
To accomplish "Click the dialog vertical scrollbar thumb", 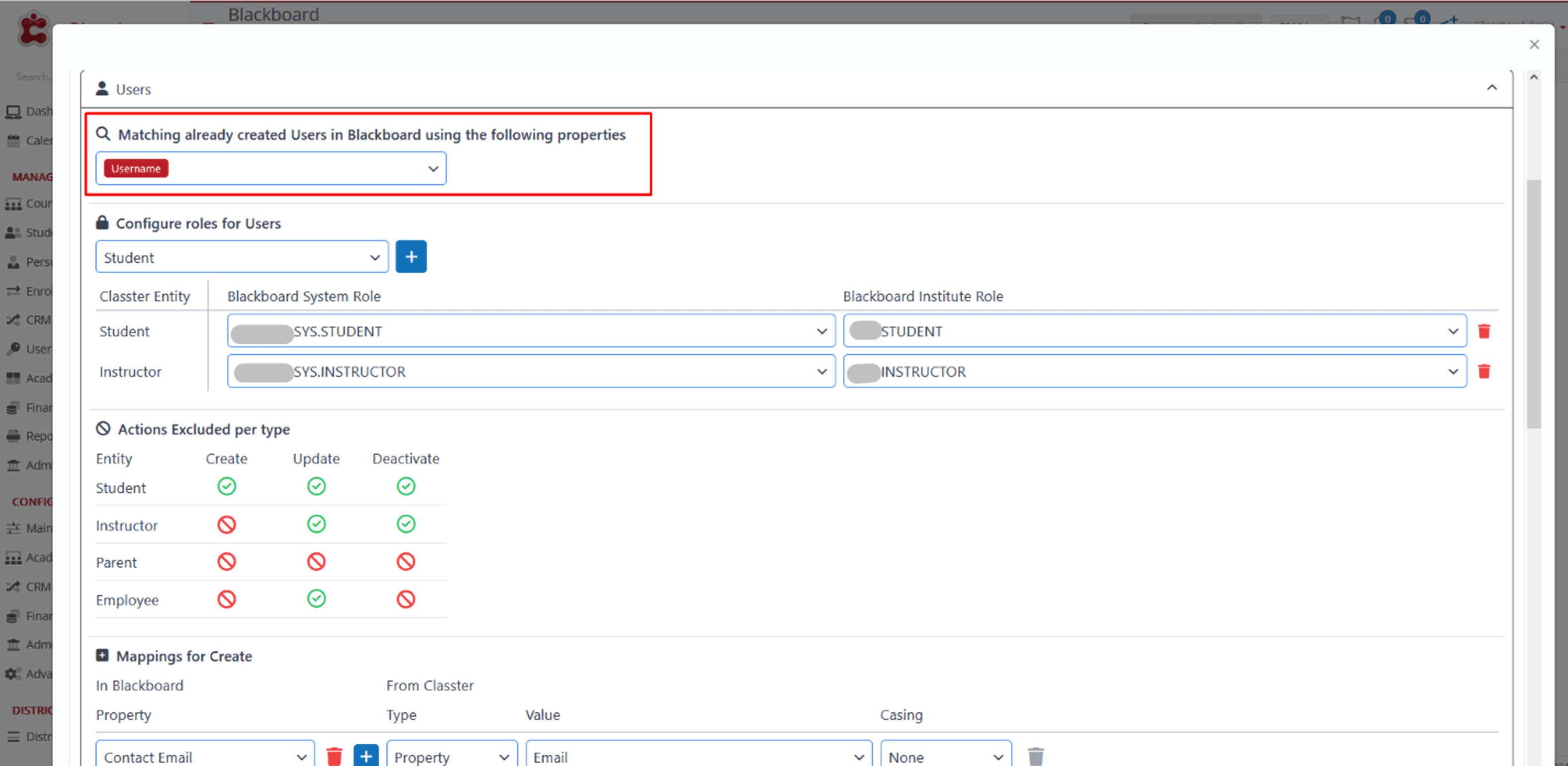I will pyautogui.click(x=1533, y=304).
